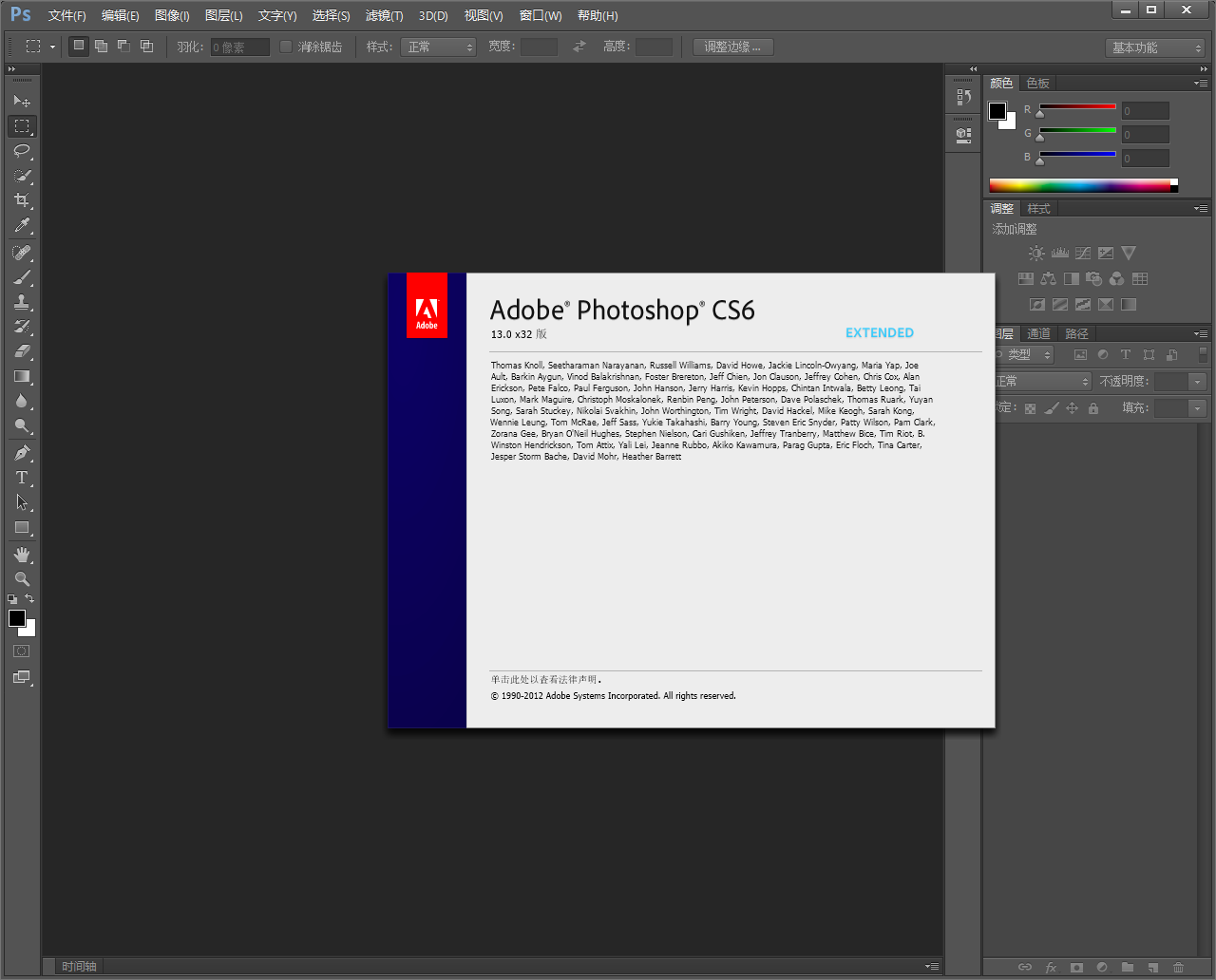Screen dimensions: 1216x980
Task: Click the legal notices link 单击此处以查看法律声明
Action: click(546, 680)
